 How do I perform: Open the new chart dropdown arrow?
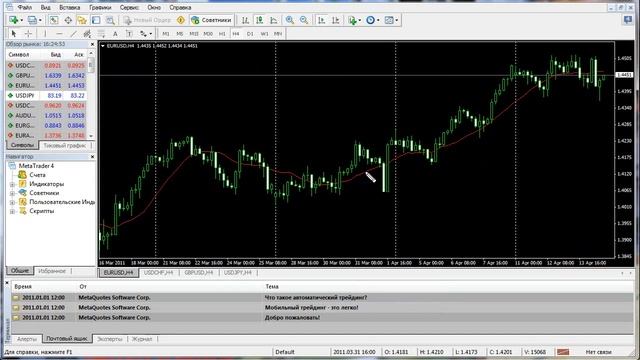21,20
